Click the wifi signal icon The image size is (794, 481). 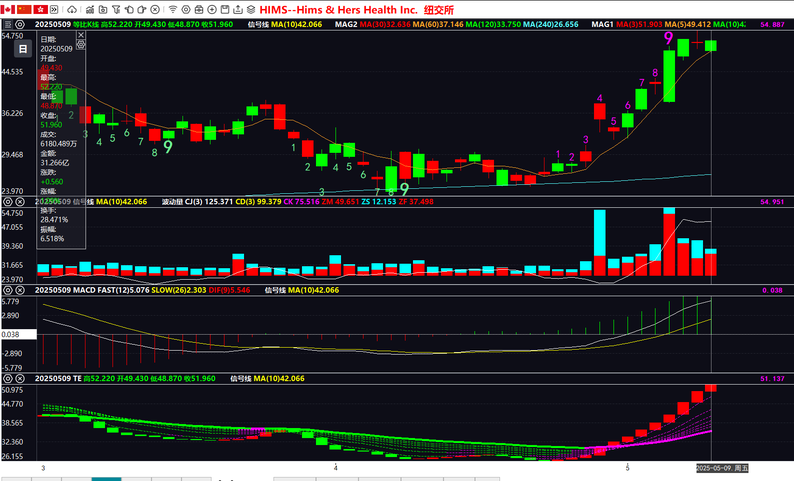173,9
